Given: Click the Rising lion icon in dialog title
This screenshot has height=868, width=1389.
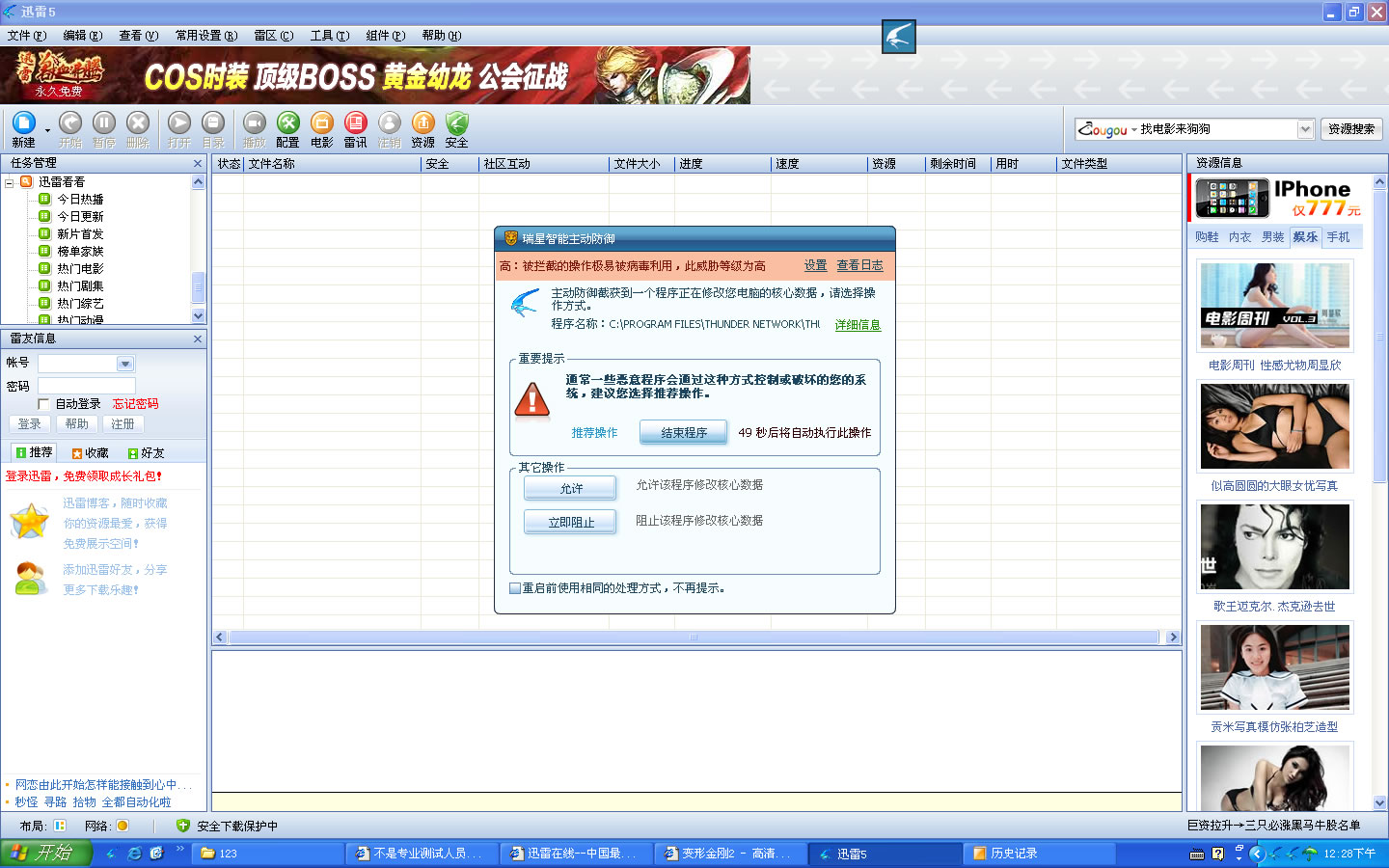Looking at the screenshot, I should (510, 238).
